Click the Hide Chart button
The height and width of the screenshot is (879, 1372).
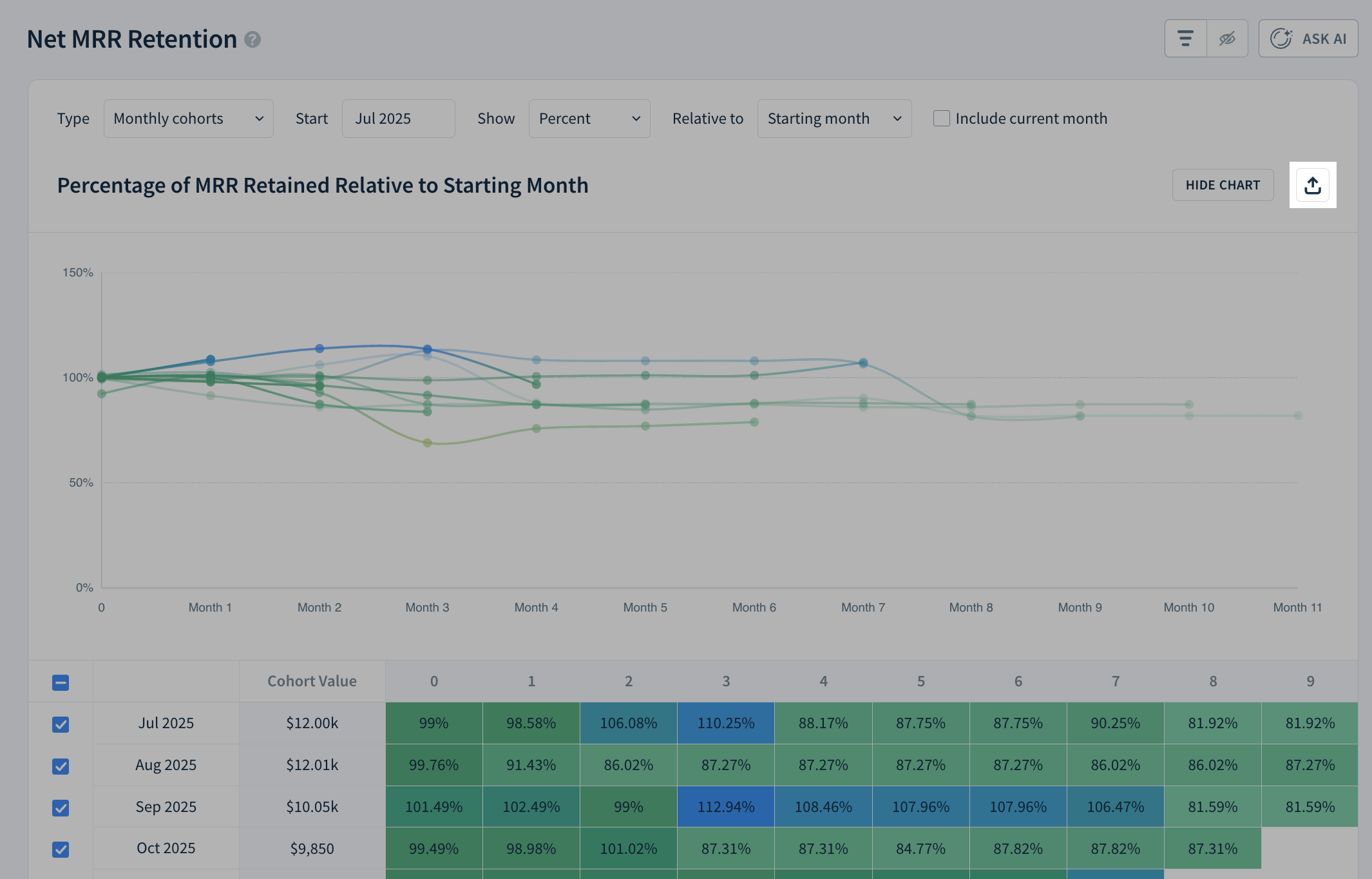click(x=1223, y=185)
